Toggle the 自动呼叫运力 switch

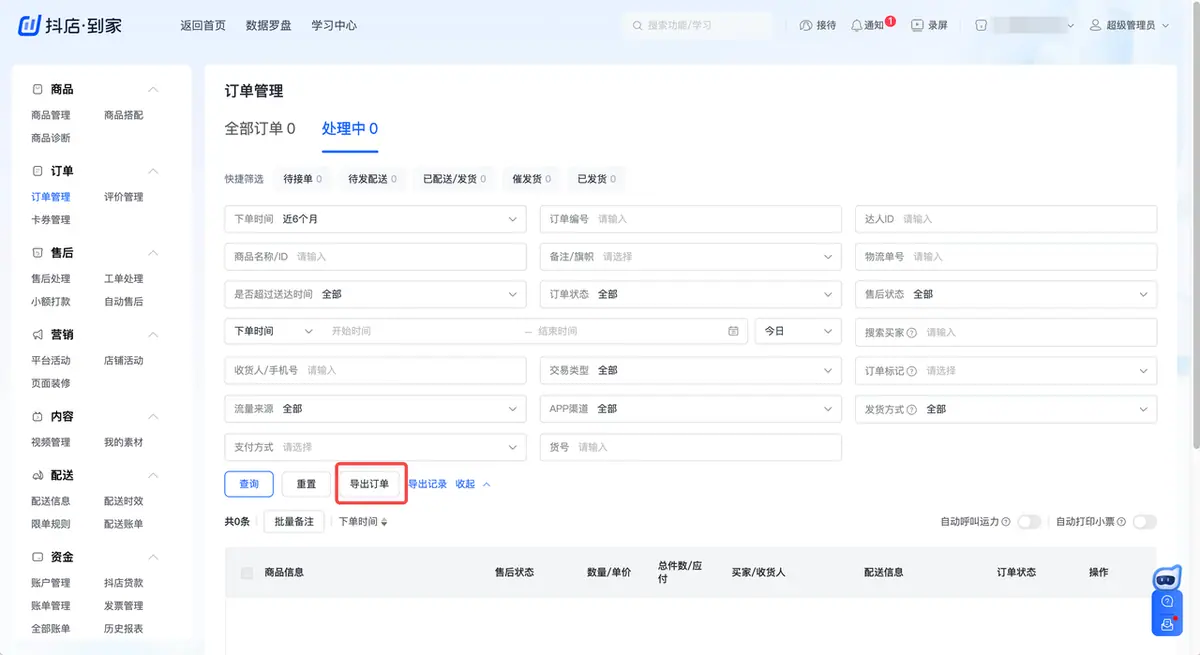coord(1029,522)
